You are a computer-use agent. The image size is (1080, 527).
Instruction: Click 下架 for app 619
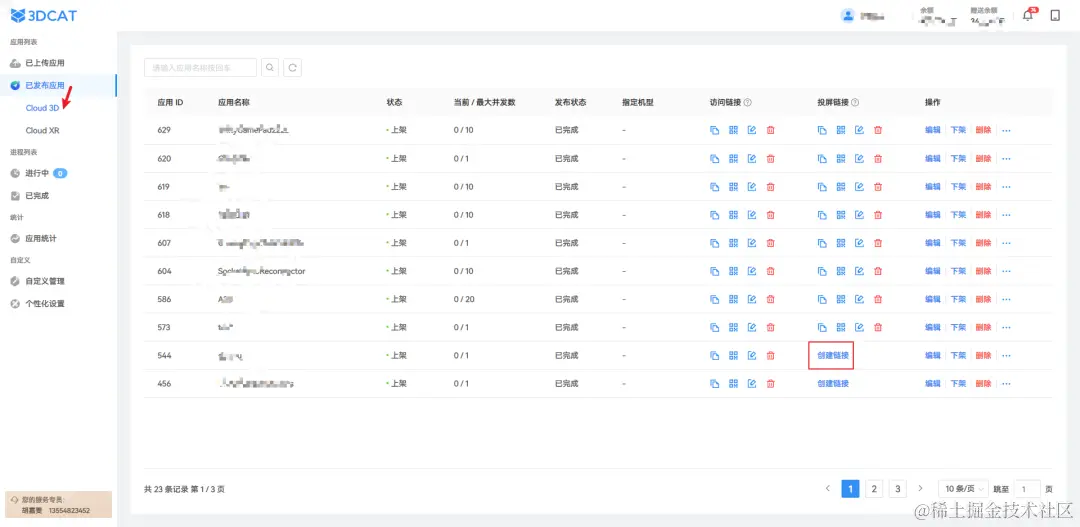click(x=958, y=187)
